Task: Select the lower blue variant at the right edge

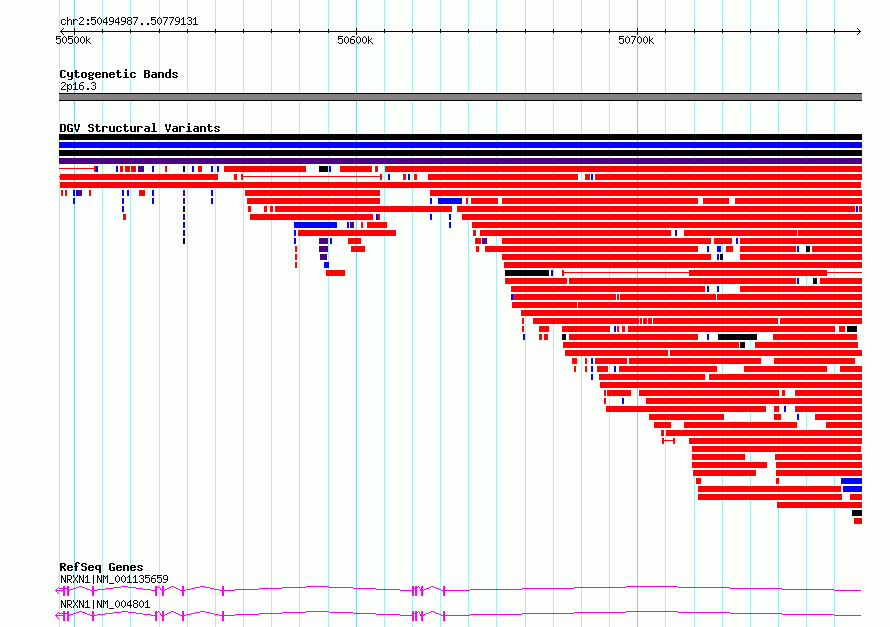Action: point(853,489)
